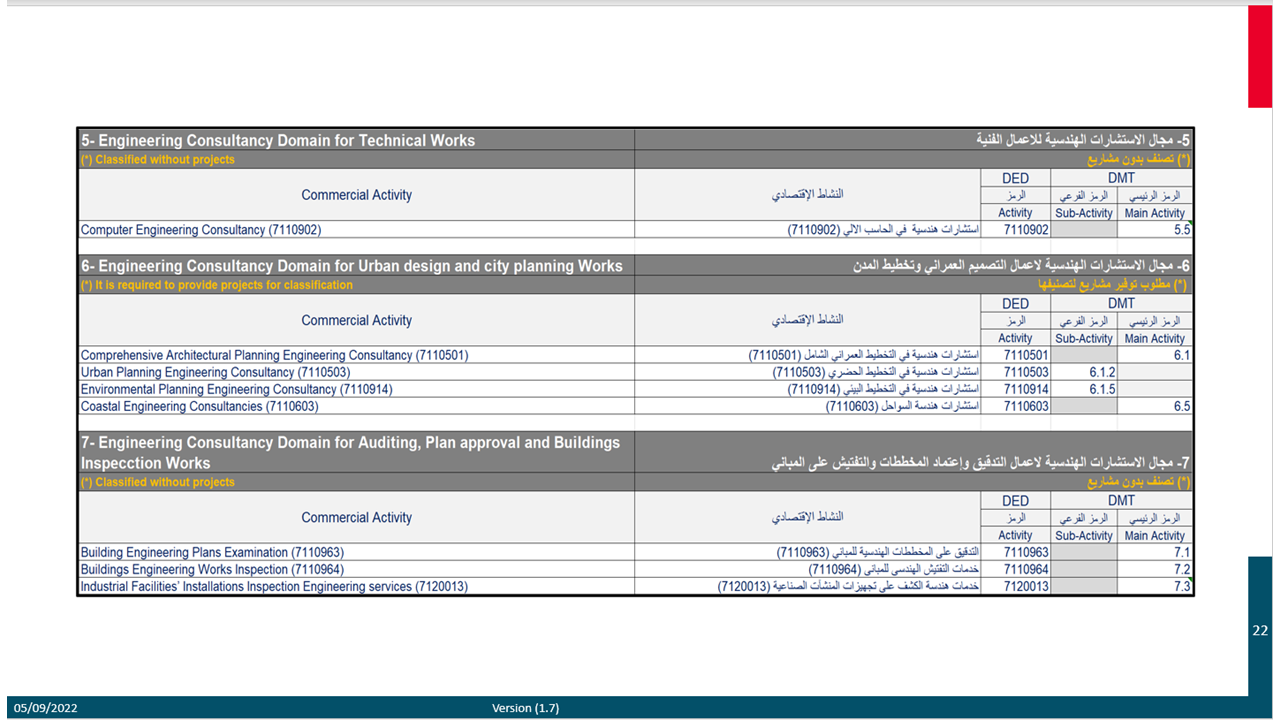This screenshot has height=720, width=1280.
Task: Click Comprehensive Architectural Planning Engineering Consultancy row
Action: click(274, 355)
